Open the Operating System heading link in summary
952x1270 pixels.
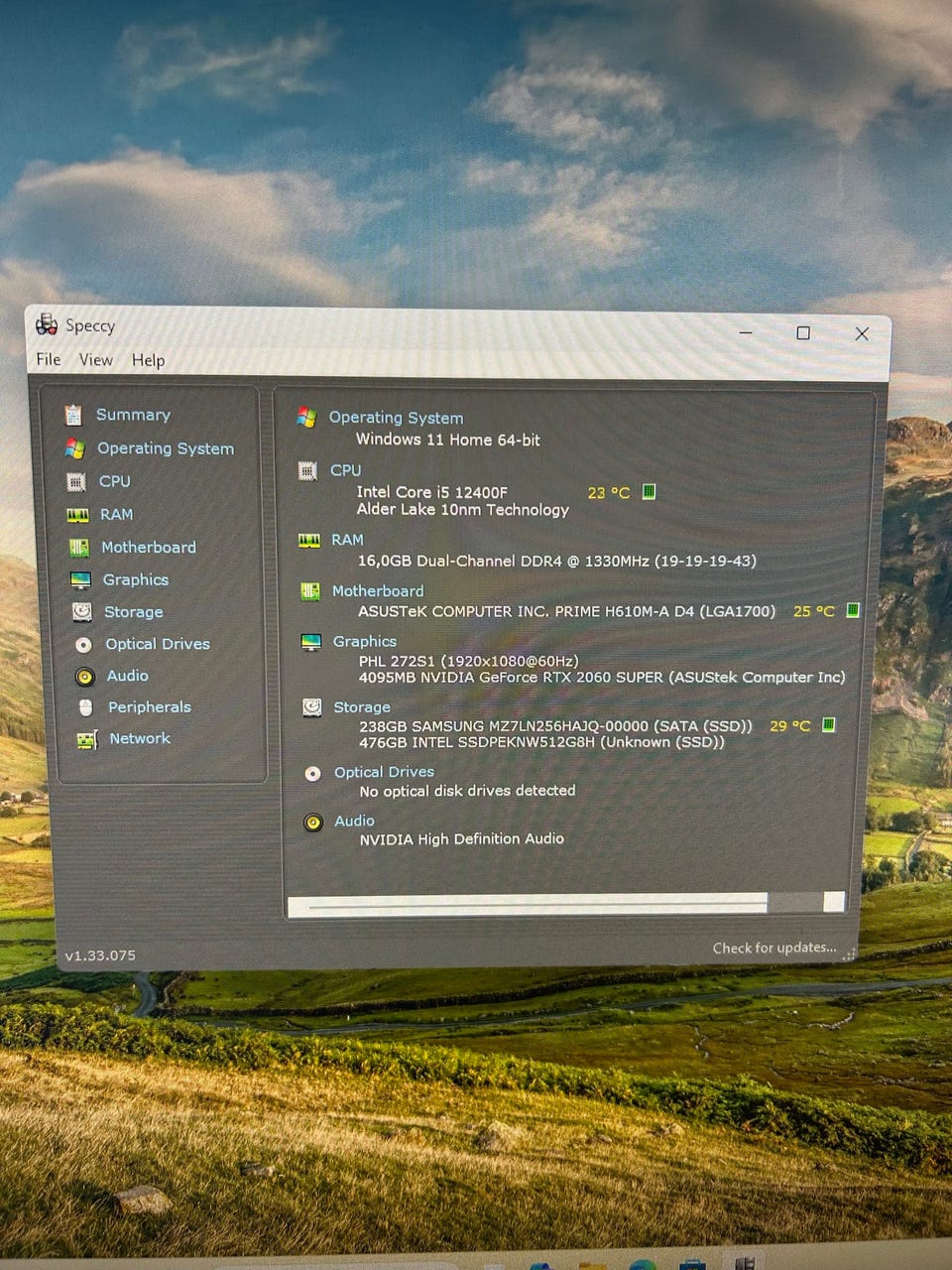[396, 418]
